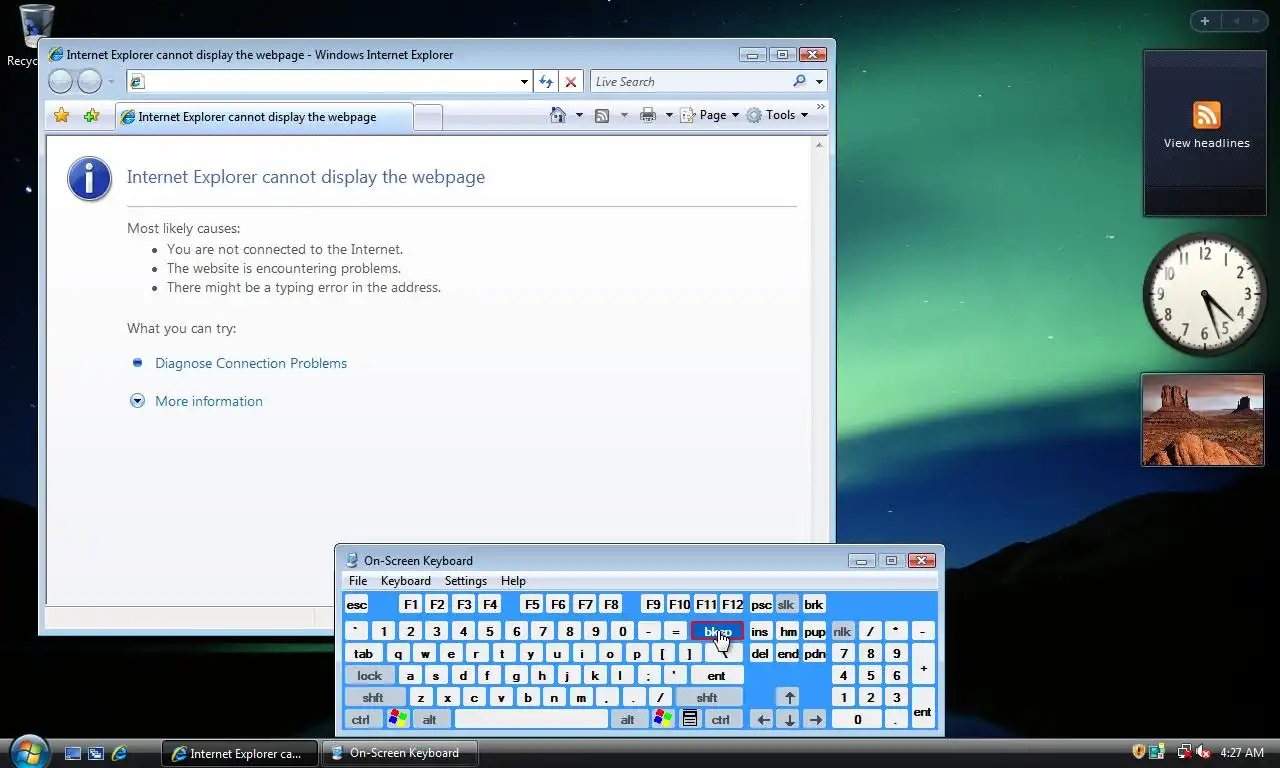Click the blue information icon on the error page
Image resolution: width=1280 pixels, height=768 pixels.
[89, 179]
